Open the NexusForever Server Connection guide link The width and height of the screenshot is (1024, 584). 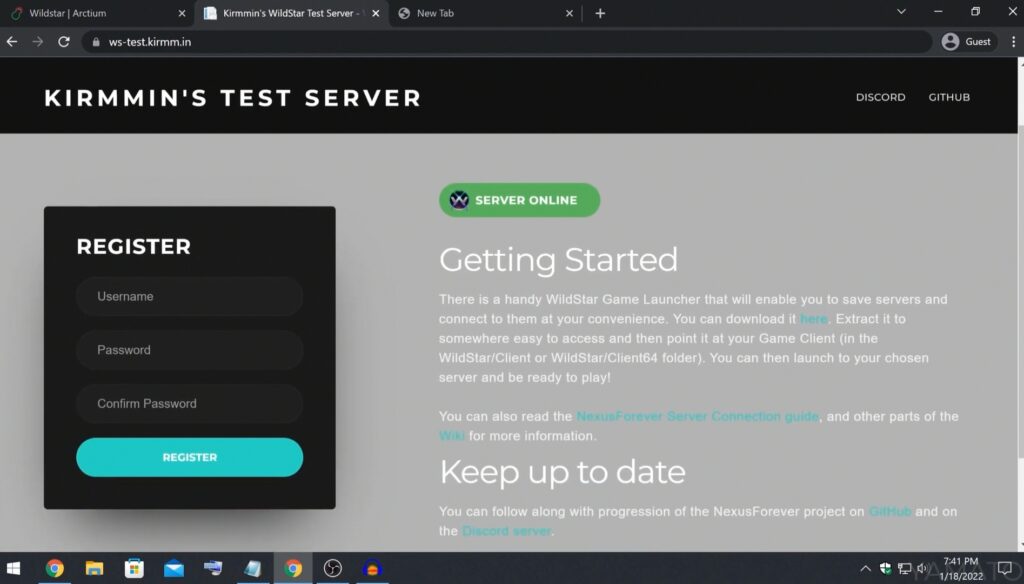[697, 416]
